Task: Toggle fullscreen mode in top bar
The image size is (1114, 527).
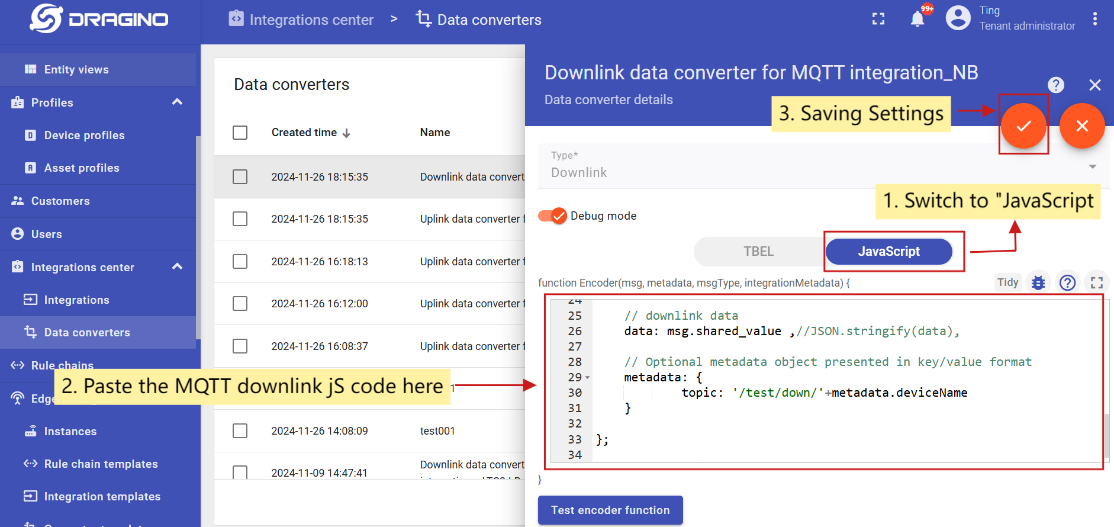Action: point(878,19)
